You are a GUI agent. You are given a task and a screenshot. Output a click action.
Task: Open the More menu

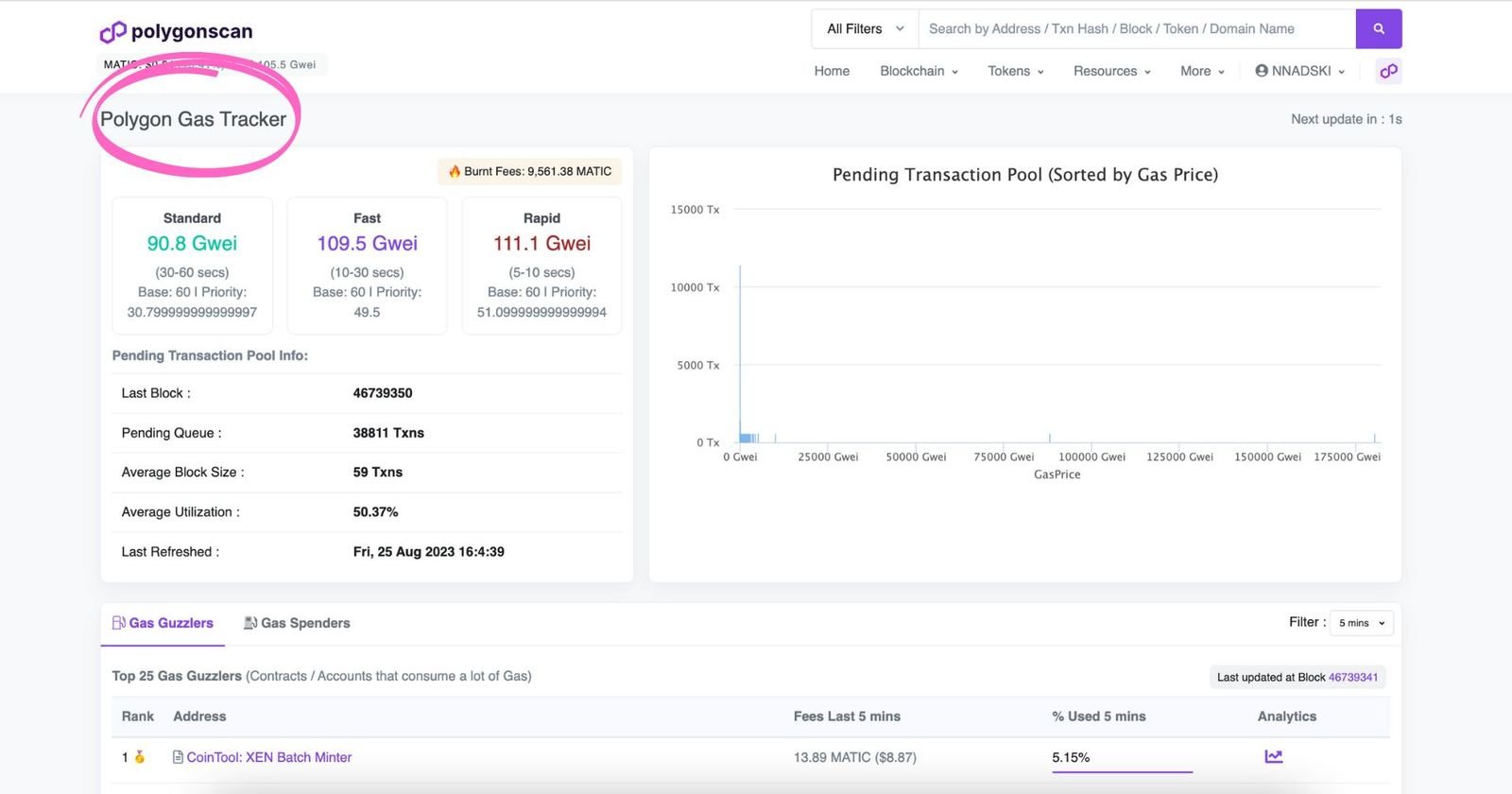[x=1202, y=71]
